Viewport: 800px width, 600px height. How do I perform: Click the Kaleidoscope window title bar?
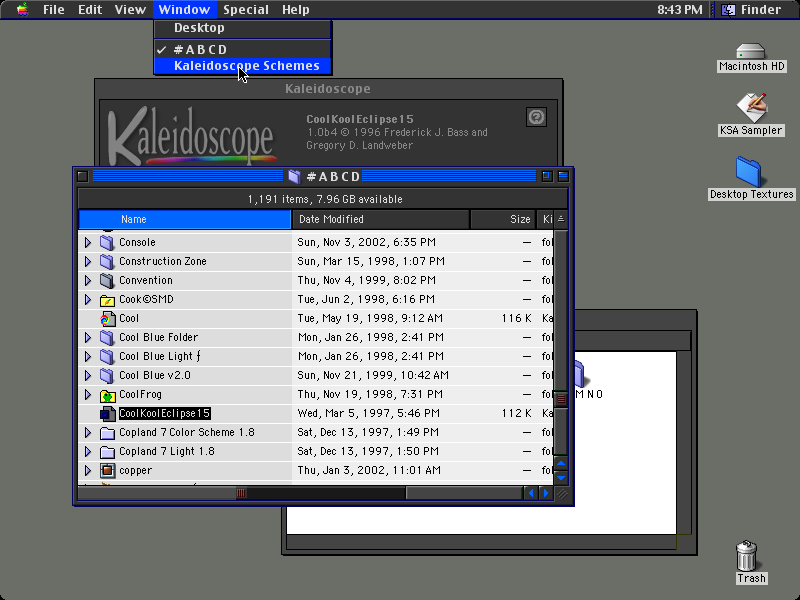[x=329, y=89]
